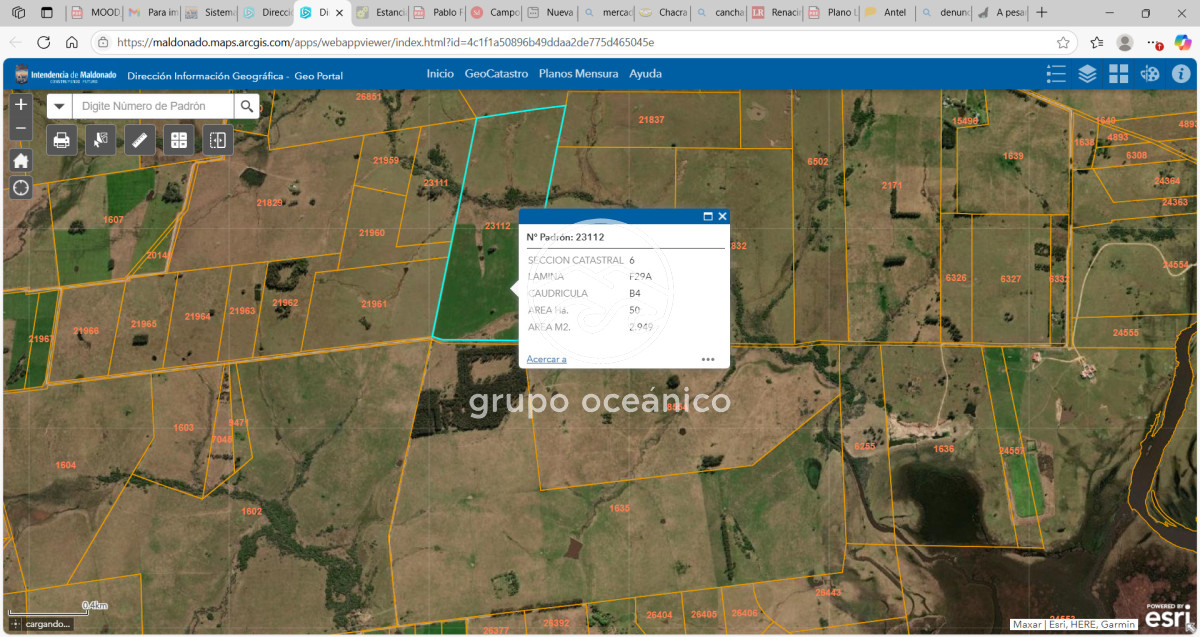Click the My Location crosshair button
Viewport: 1200px width, 637px height.
20,187
